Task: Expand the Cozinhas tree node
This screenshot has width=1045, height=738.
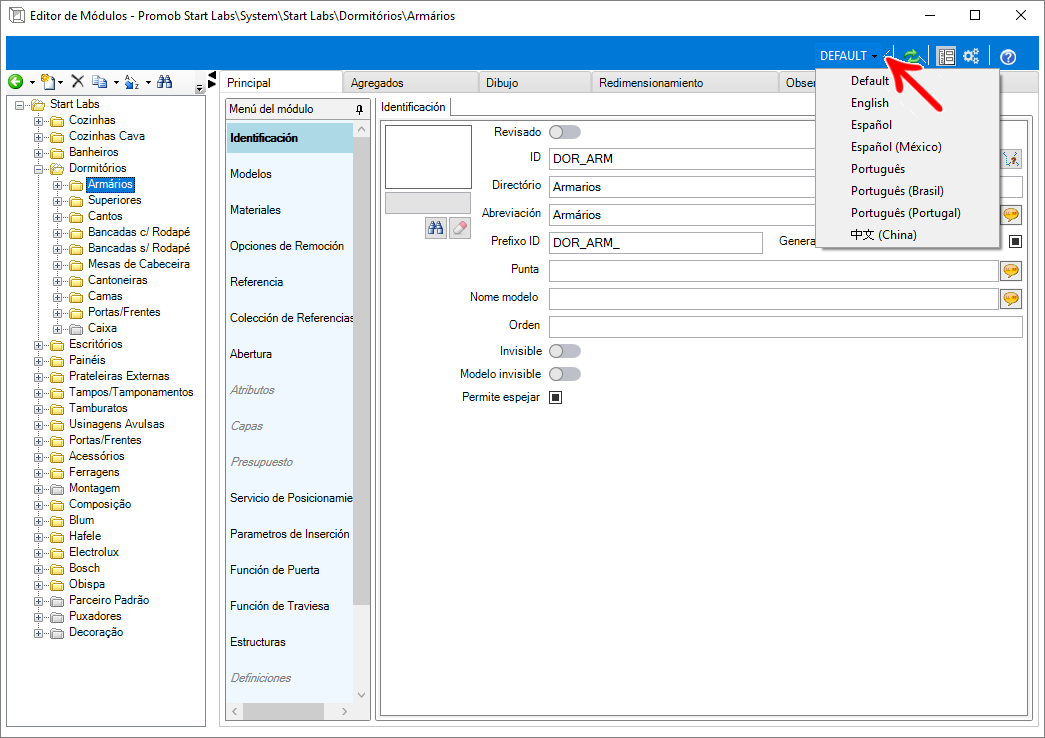Action: 39,121
